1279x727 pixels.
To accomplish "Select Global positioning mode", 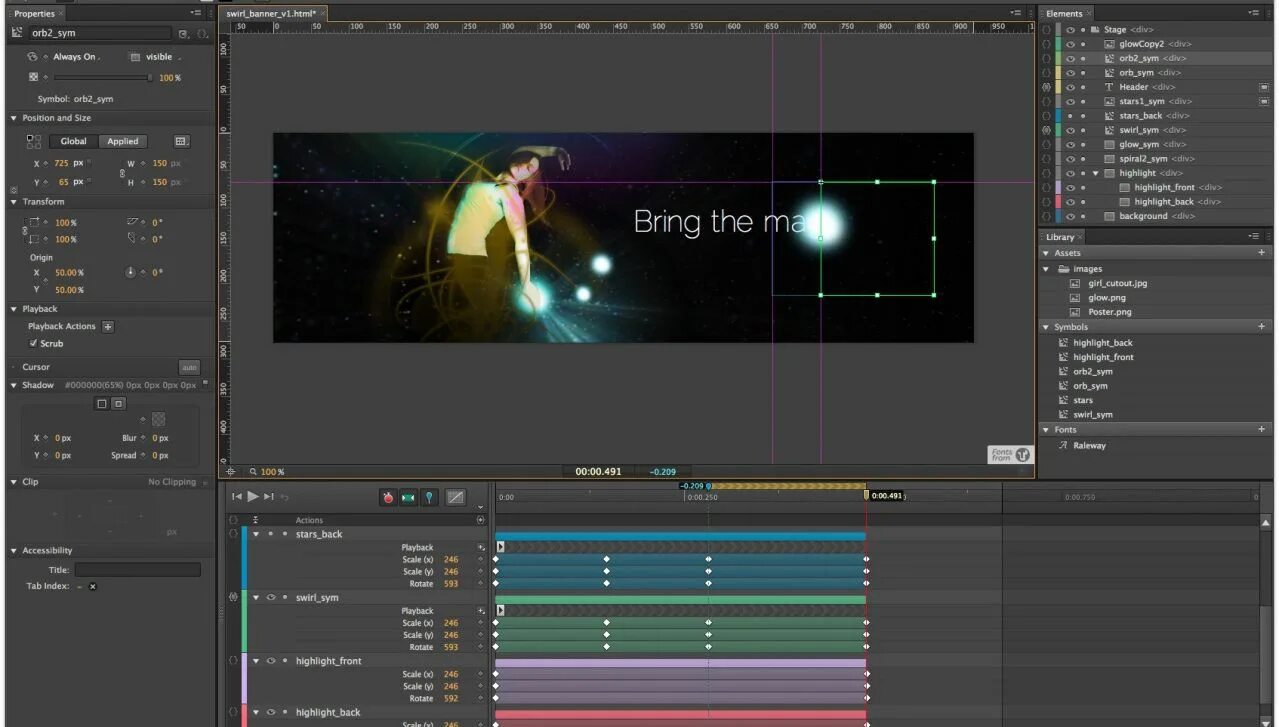I will [x=73, y=141].
